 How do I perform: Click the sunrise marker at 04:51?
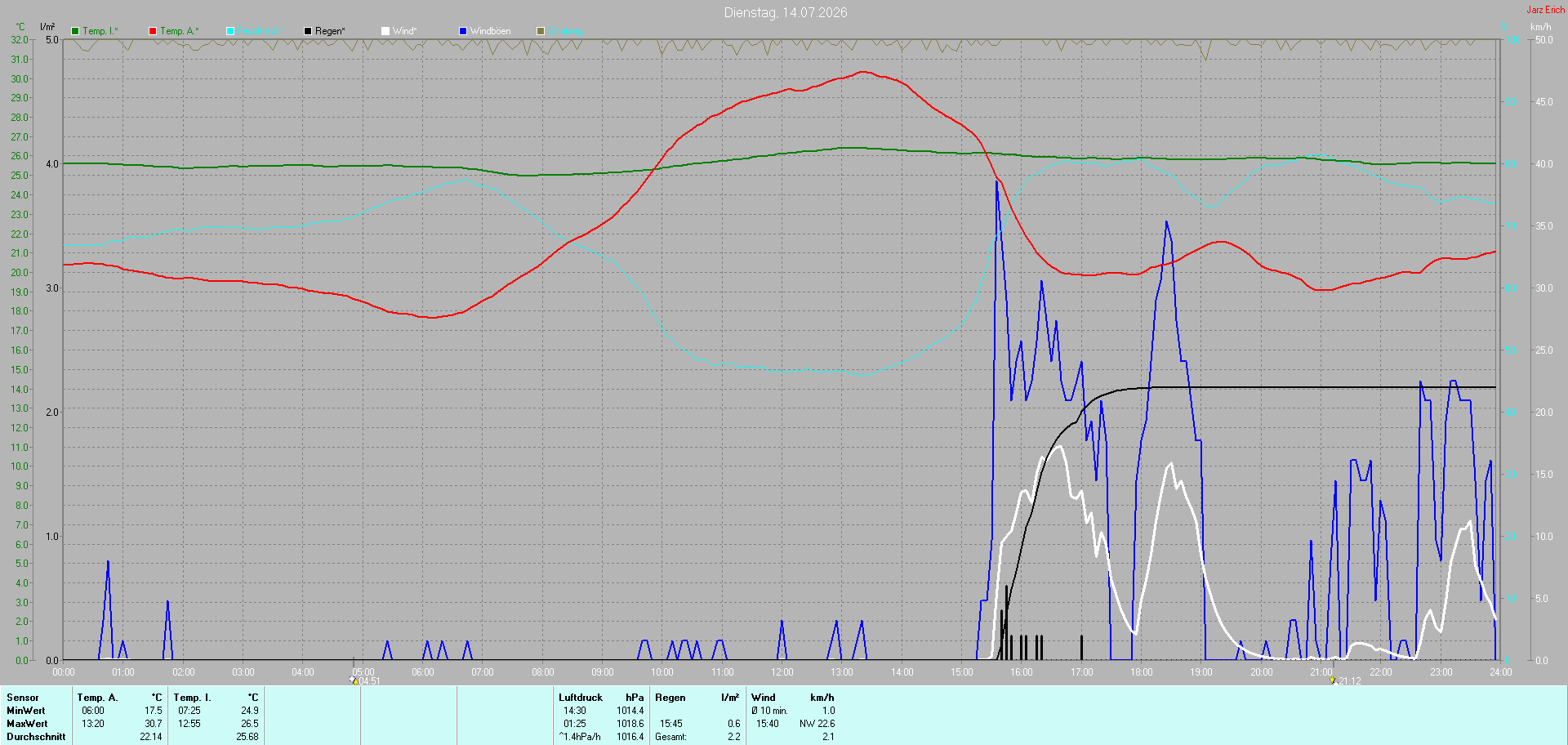click(x=354, y=680)
